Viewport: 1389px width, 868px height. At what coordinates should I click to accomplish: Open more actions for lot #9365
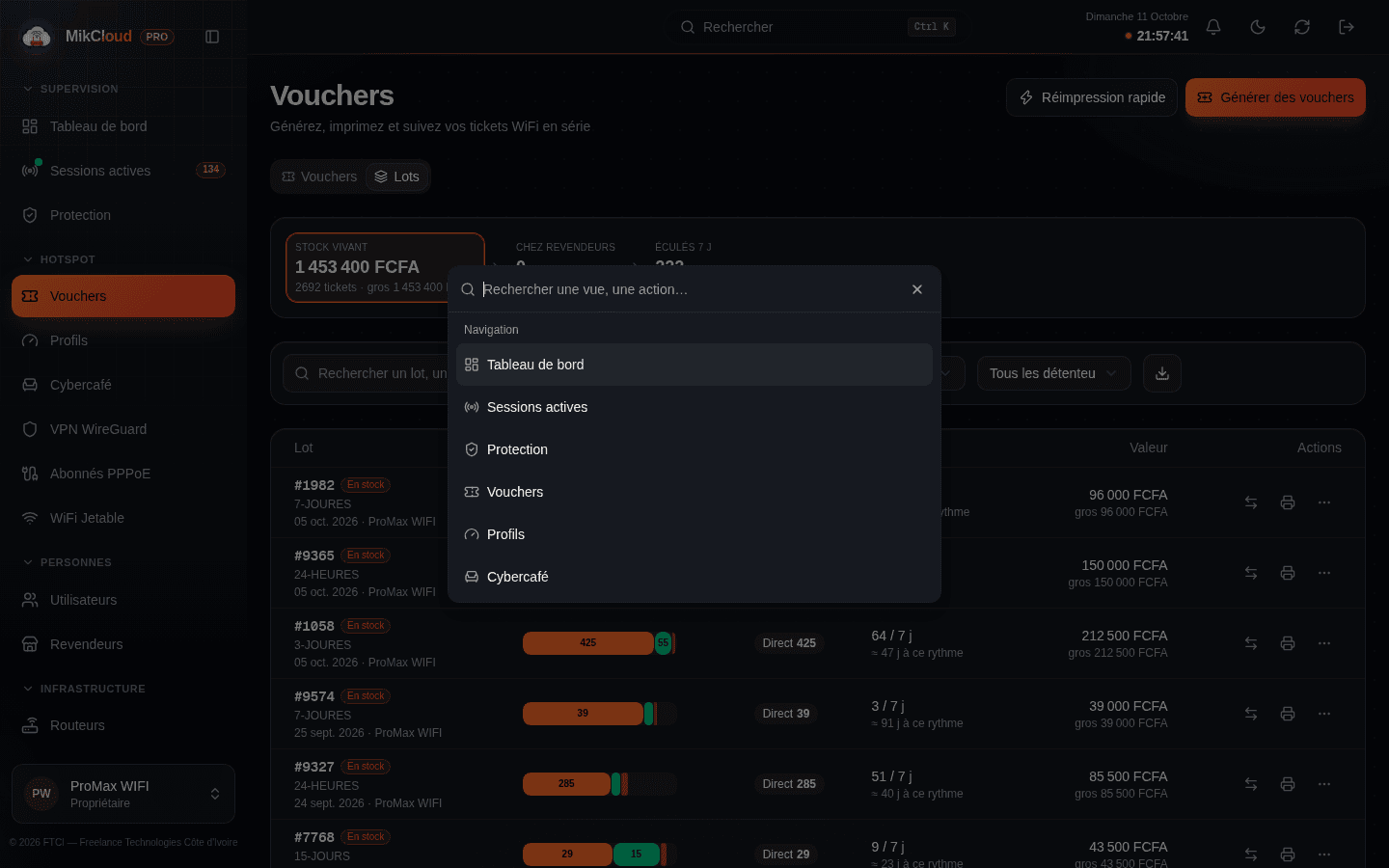point(1324,573)
